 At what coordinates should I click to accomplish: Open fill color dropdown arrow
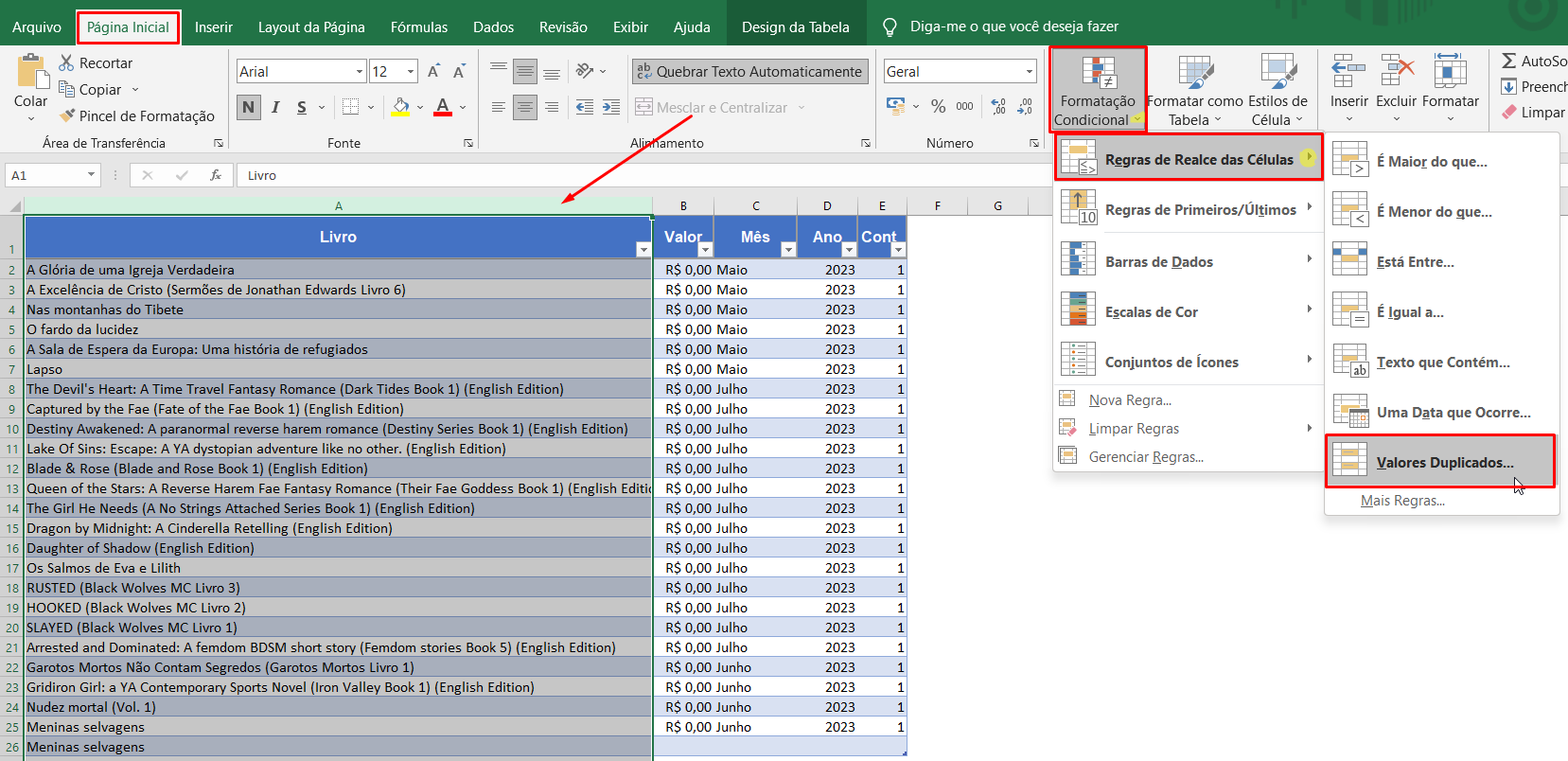tap(419, 107)
